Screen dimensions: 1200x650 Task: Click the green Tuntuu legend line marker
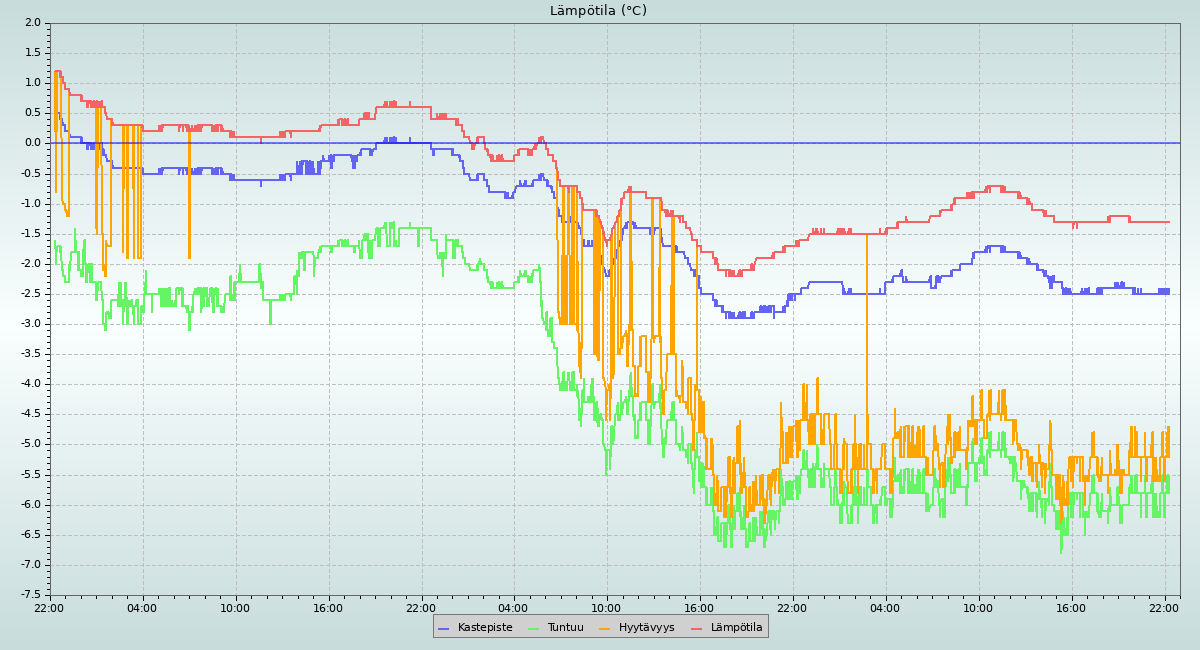tap(533, 628)
